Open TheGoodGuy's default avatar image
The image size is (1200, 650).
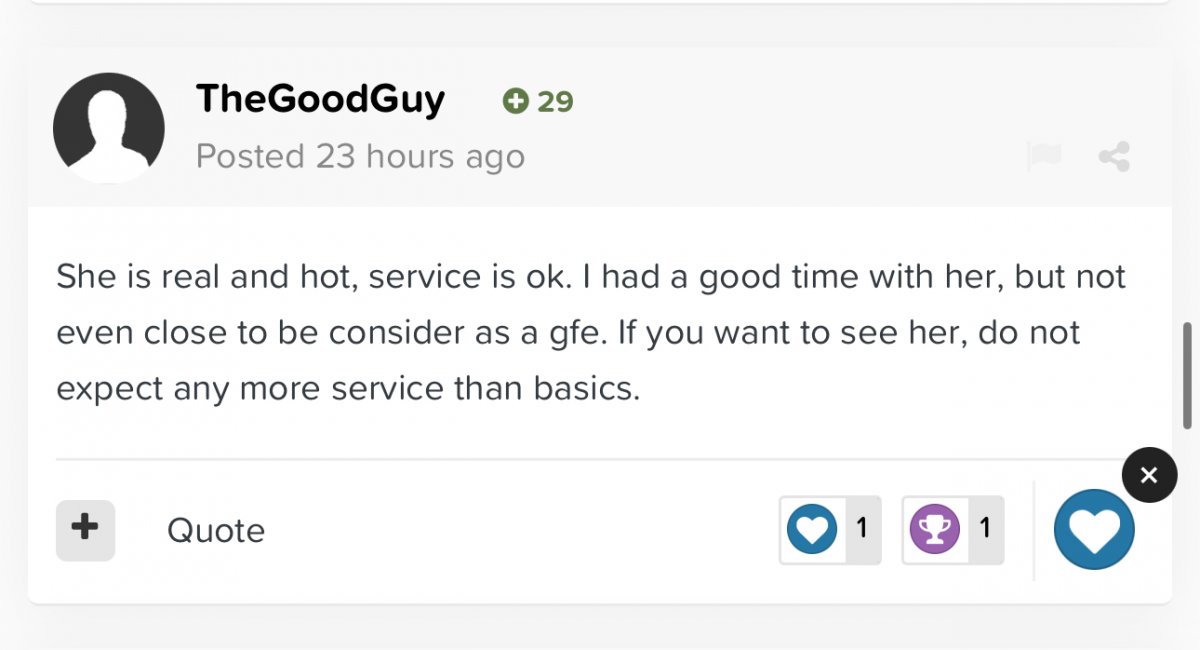(x=109, y=128)
